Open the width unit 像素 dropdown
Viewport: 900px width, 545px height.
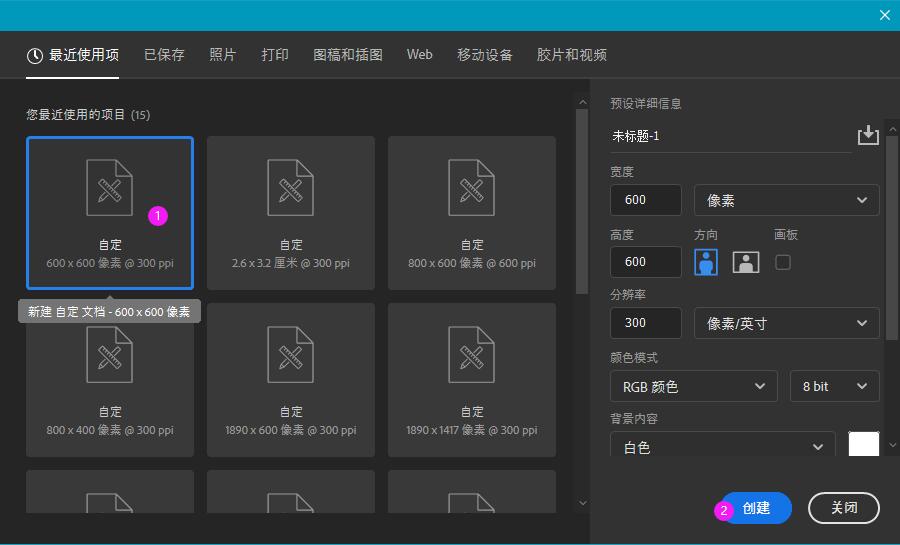786,200
